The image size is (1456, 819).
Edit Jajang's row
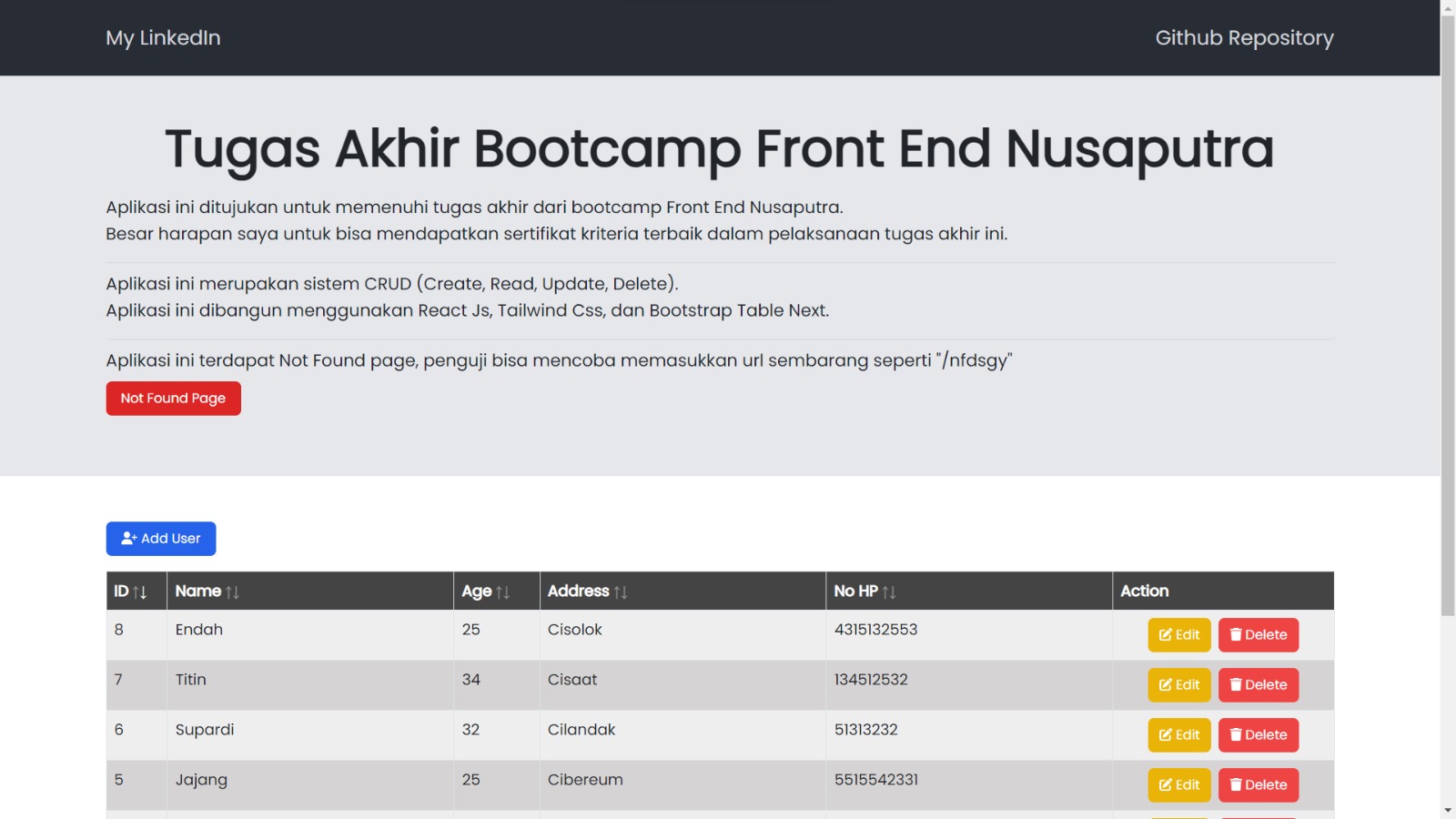click(1179, 785)
